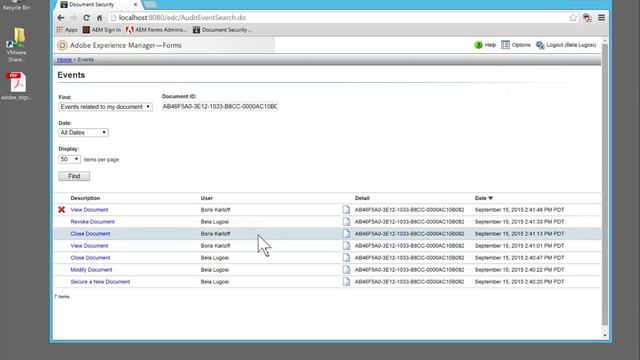Screen dimensions: 640x360
Task: Click document icon in Revoke Document row
Action: [x=346, y=222]
